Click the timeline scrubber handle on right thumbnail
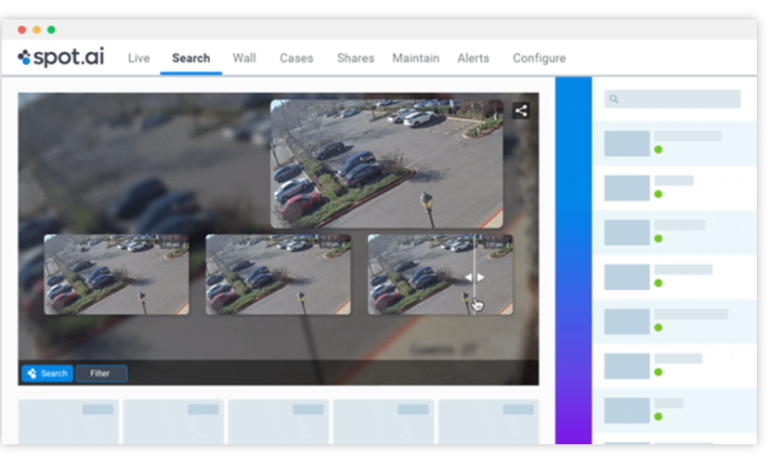The height and width of the screenshot is (460, 768). [475, 277]
